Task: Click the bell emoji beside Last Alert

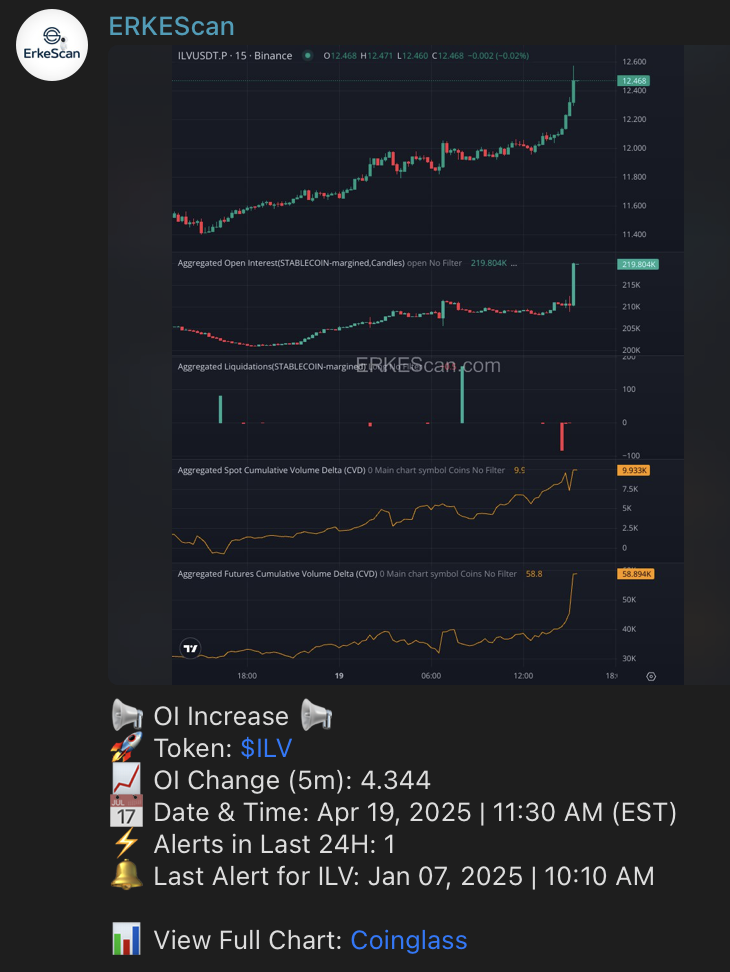Action: [x=127, y=876]
